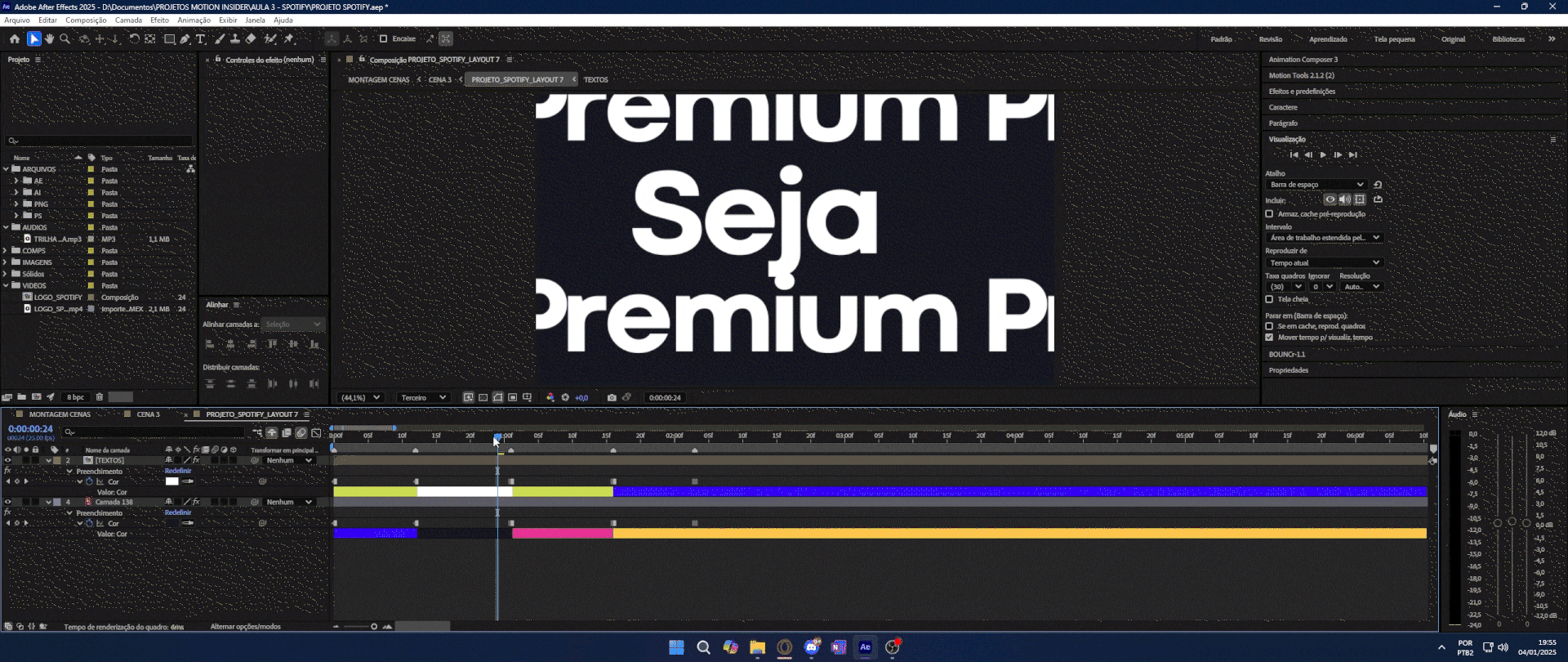Open the Efeito menu

tap(159, 20)
